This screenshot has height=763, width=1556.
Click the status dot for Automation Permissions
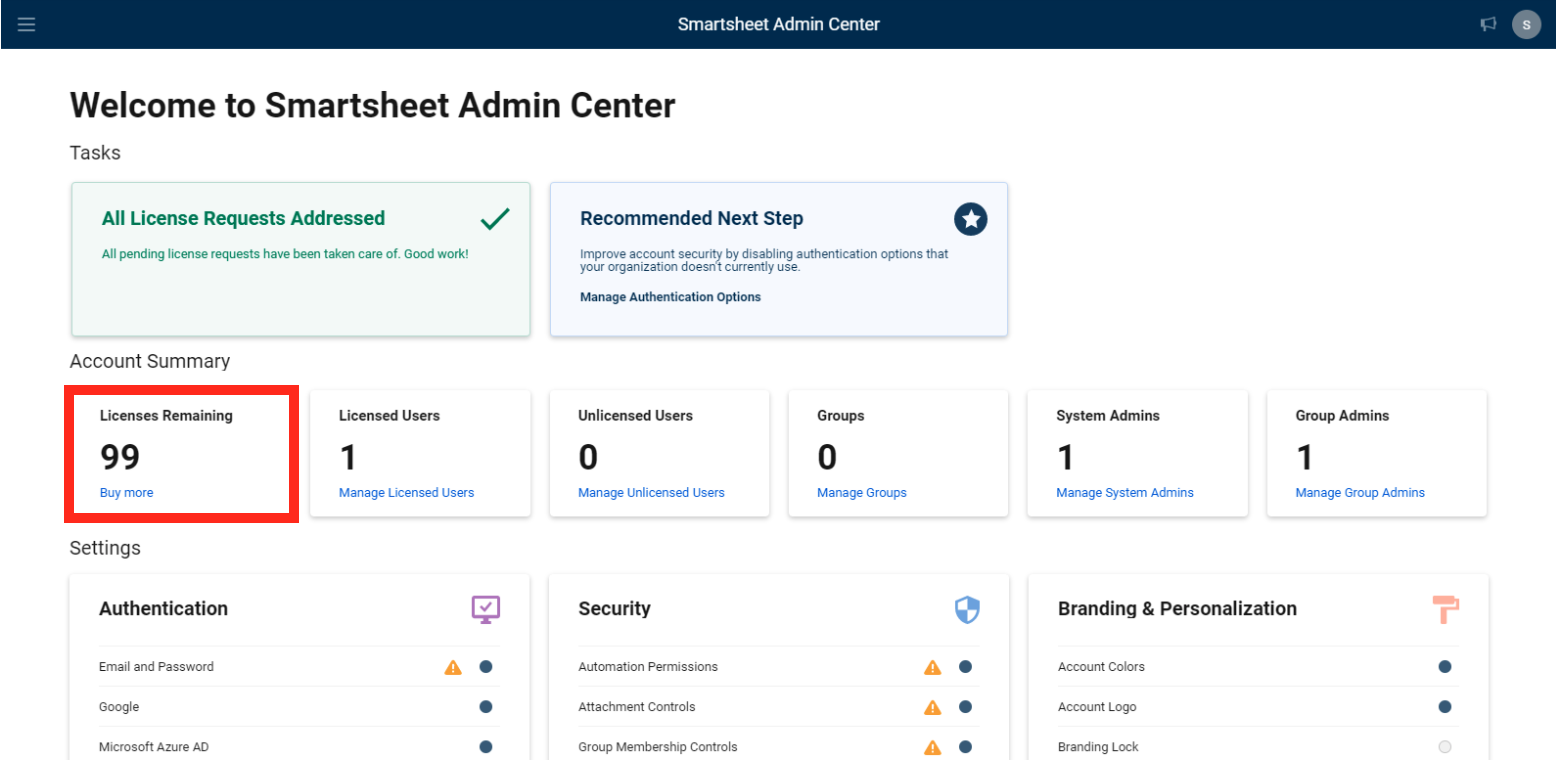tap(965, 667)
